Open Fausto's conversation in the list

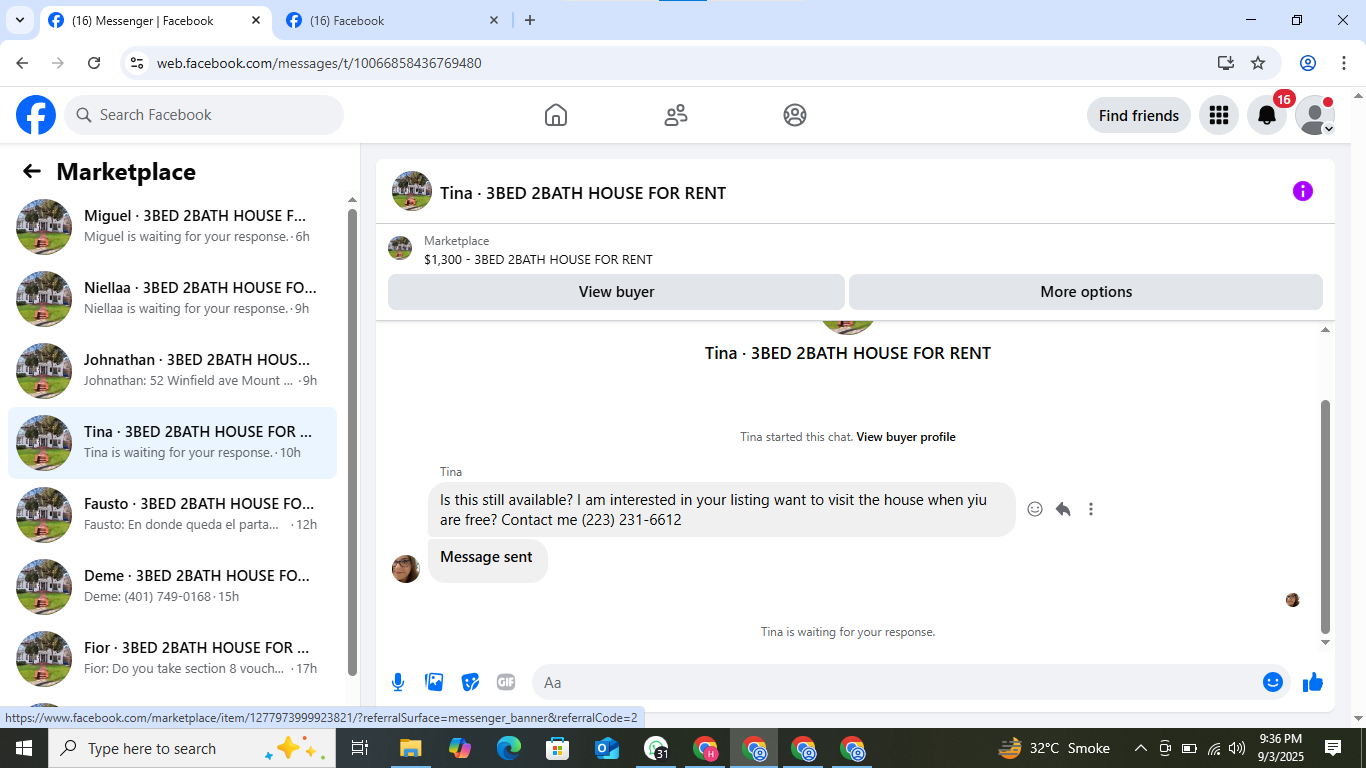(x=172, y=515)
